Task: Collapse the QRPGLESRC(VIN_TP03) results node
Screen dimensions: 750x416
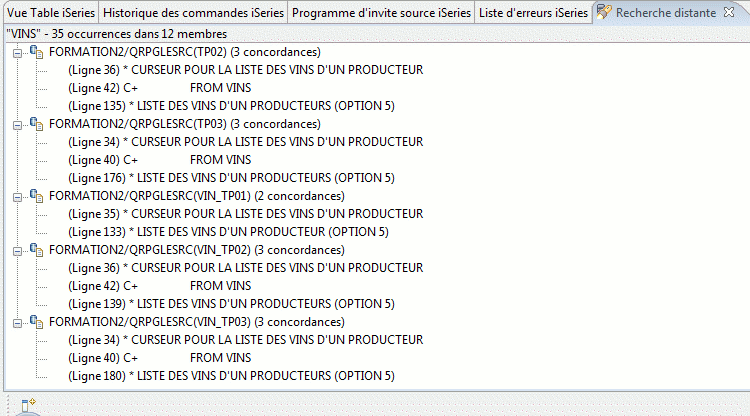Action: tap(17, 323)
